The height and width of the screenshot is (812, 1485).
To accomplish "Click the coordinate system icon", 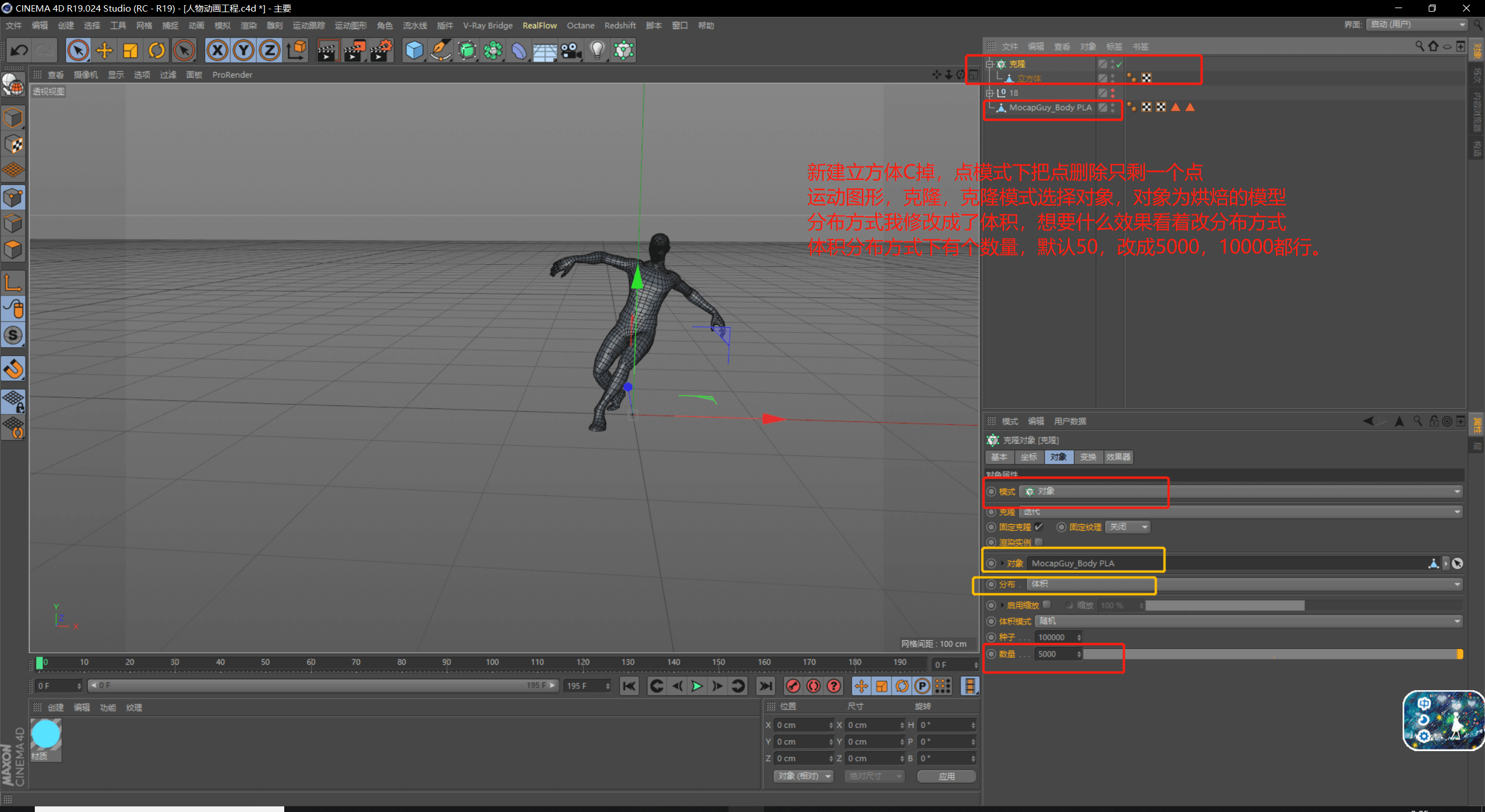I will tap(296, 50).
